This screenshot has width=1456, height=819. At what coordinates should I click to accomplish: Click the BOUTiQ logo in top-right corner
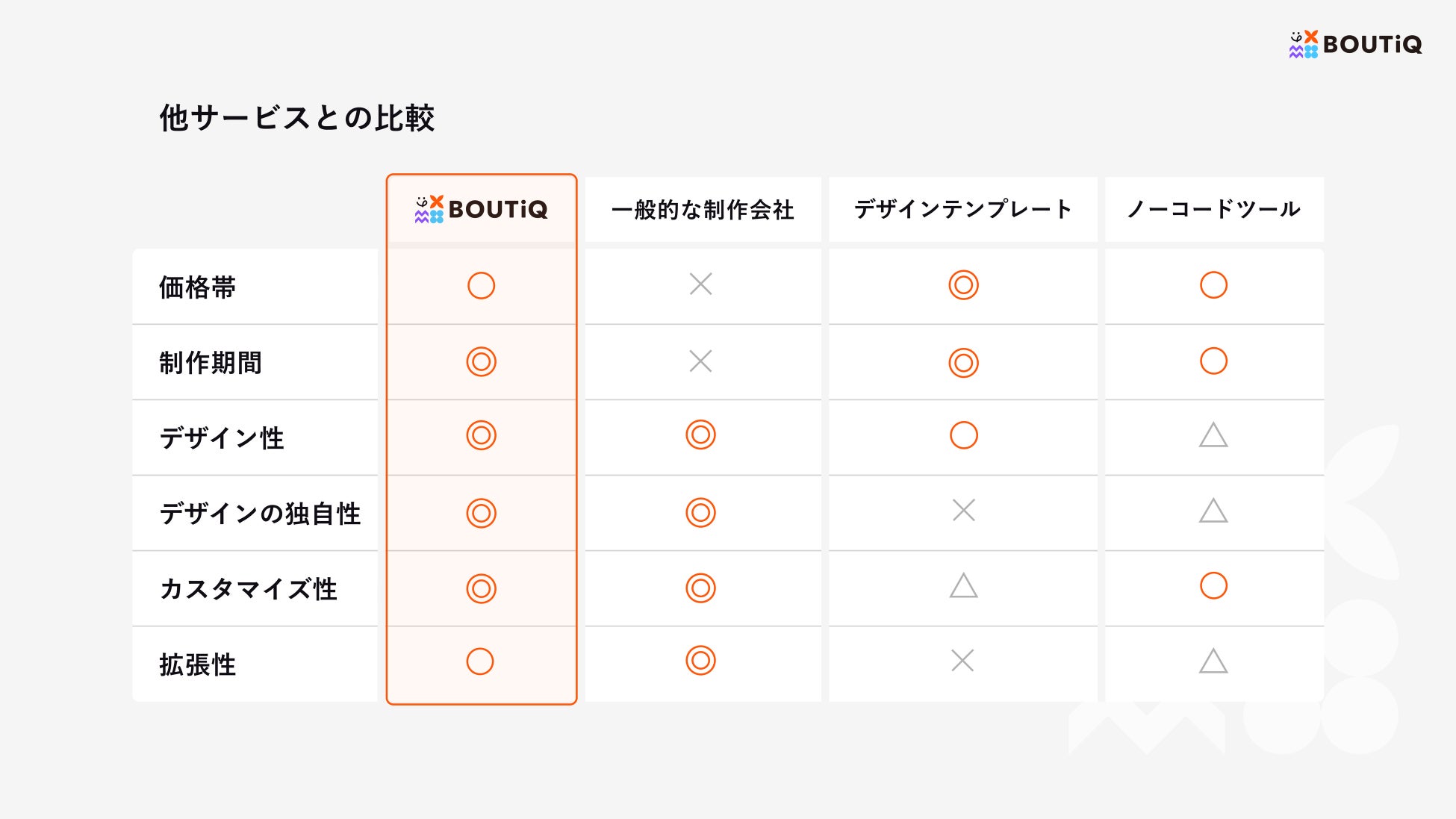(x=1355, y=44)
